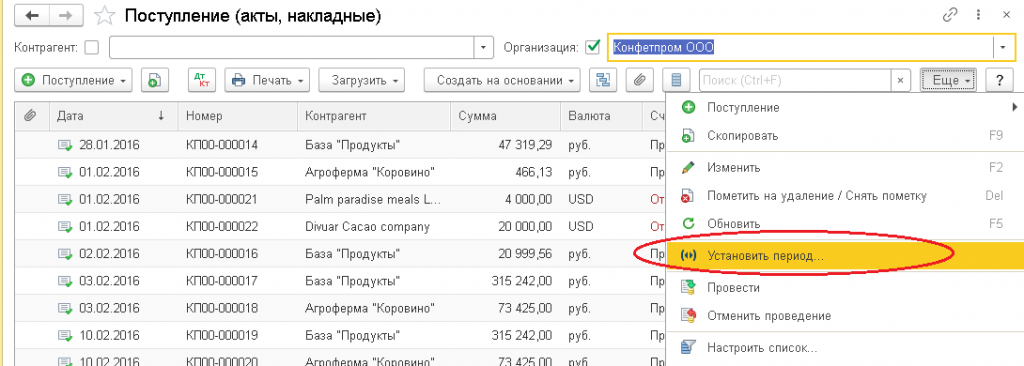Open the Поступление toolbar dropdown button
Viewport: 1024px width, 366px height.
click(x=74, y=80)
